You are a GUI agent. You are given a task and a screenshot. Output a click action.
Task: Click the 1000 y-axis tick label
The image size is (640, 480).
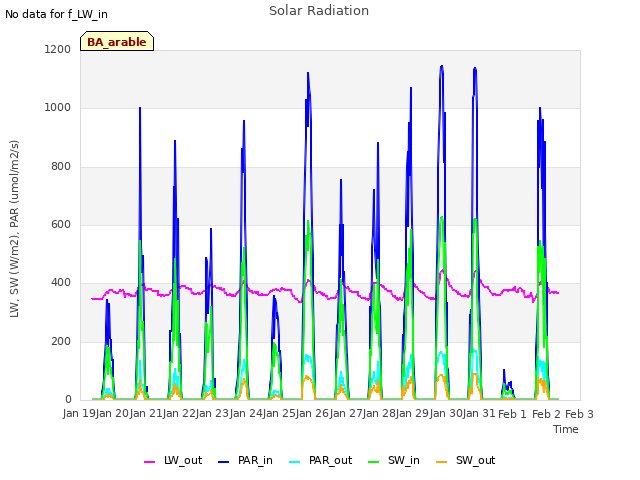[x=58, y=107]
